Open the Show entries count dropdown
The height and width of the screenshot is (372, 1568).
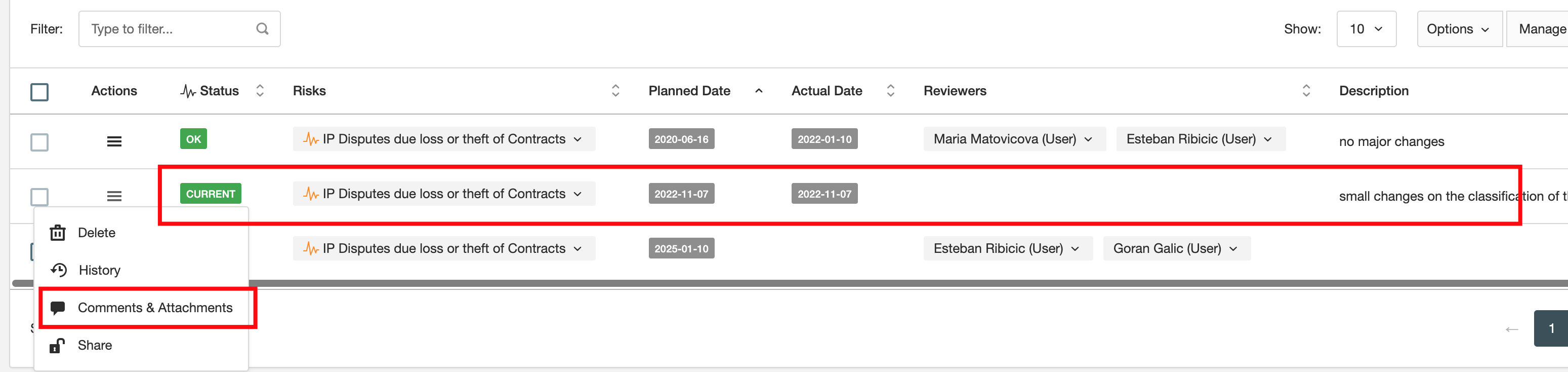pos(1366,29)
